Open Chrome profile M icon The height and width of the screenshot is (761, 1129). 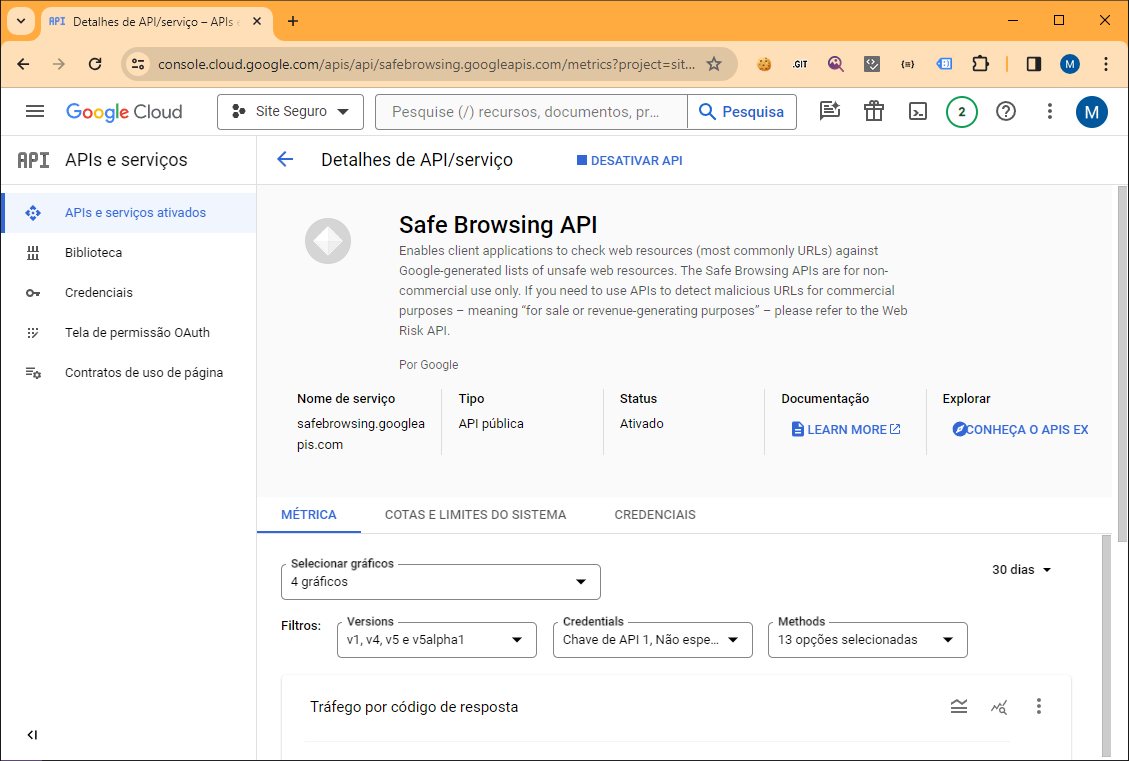point(1070,64)
